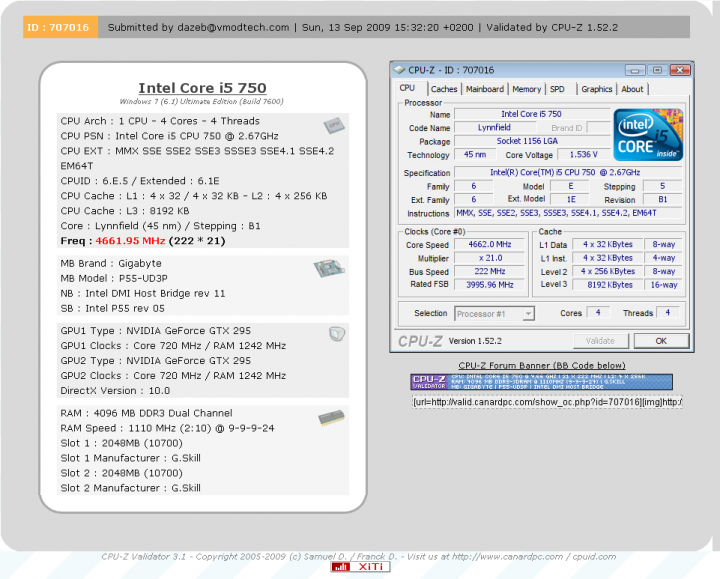Image resolution: width=720 pixels, height=579 pixels.
Task: Open the Mainboard tab
Action: tap(485, 89)
